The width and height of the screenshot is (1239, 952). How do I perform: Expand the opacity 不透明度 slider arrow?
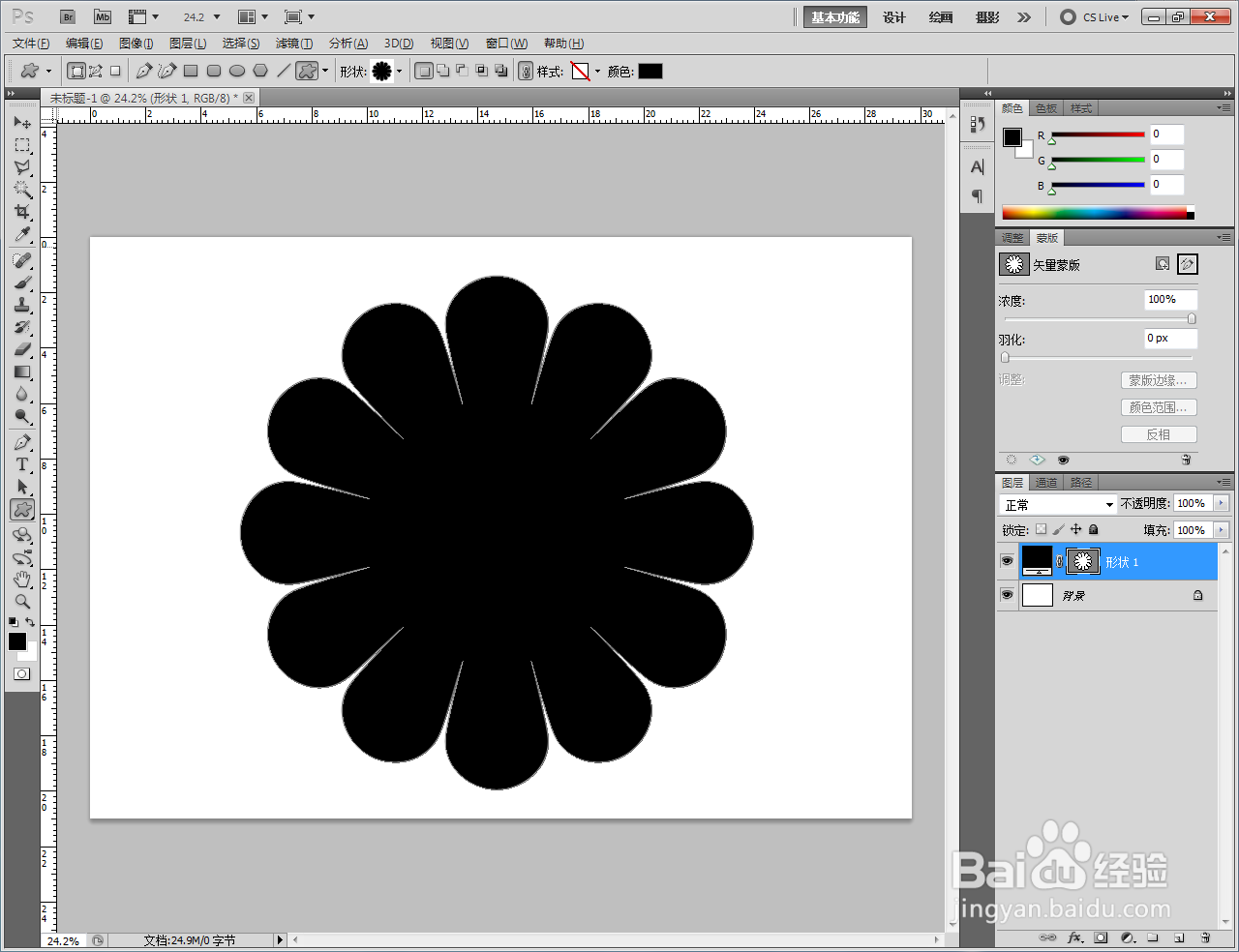[1221, 503]
